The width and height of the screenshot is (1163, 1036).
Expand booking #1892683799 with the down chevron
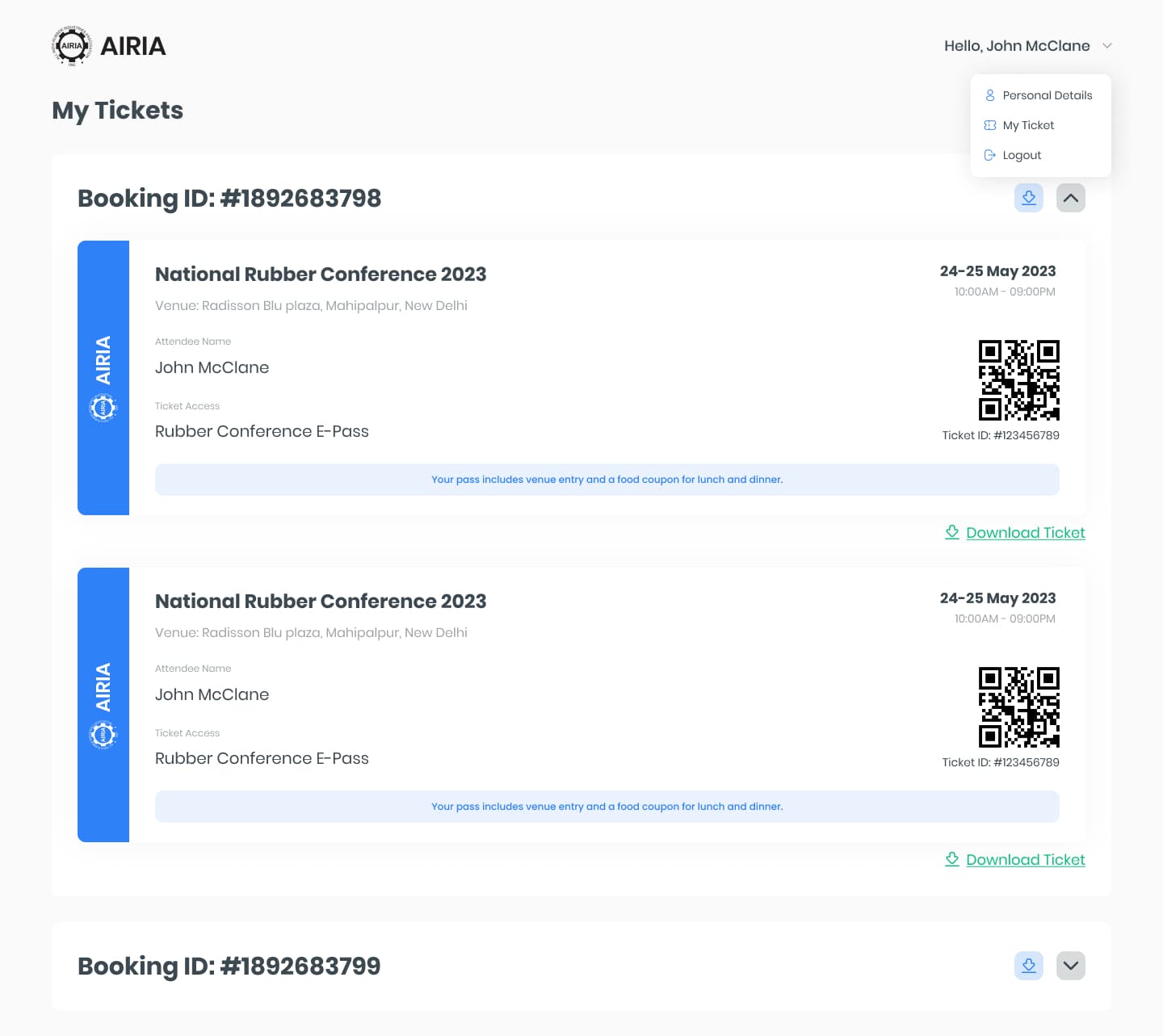point(1071,966)
